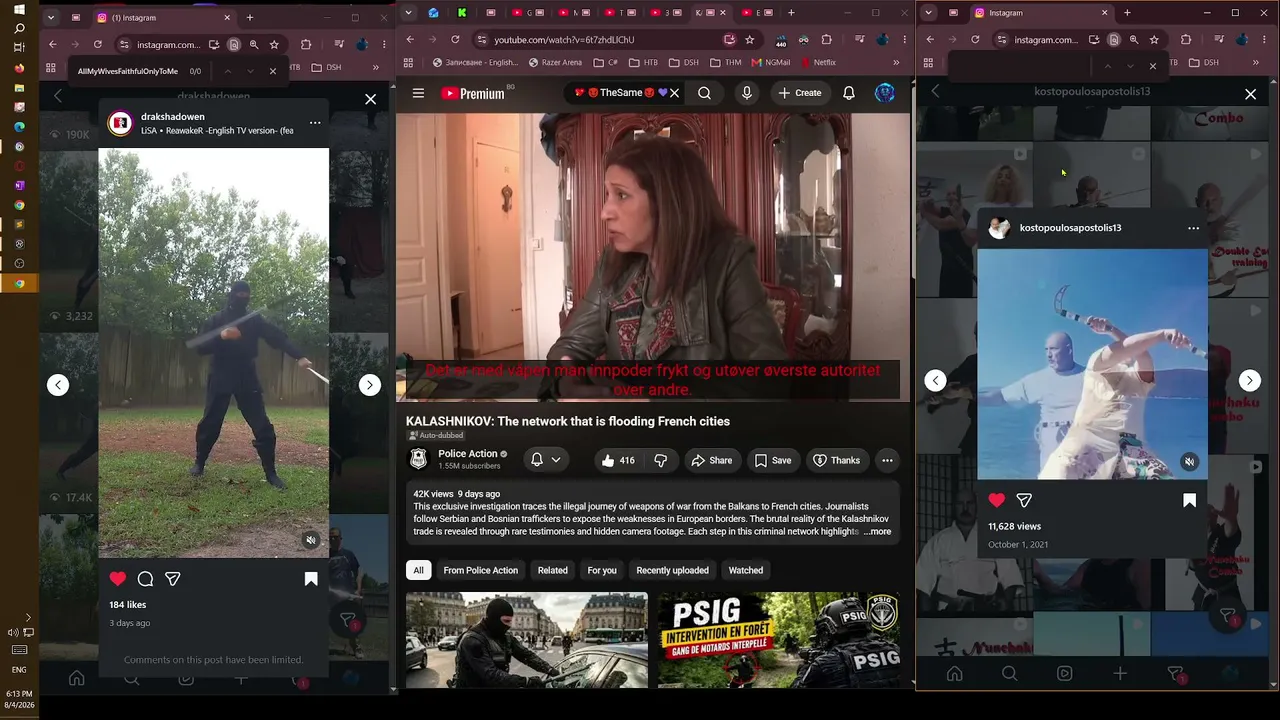
Task: Open Instagram Home in the right window
Action: coord(955,674)
